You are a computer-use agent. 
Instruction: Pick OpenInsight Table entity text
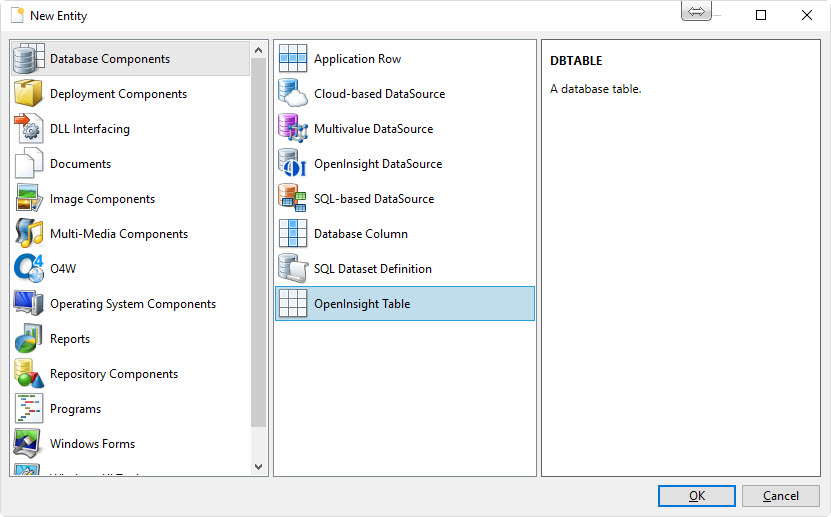click(362, 304)
